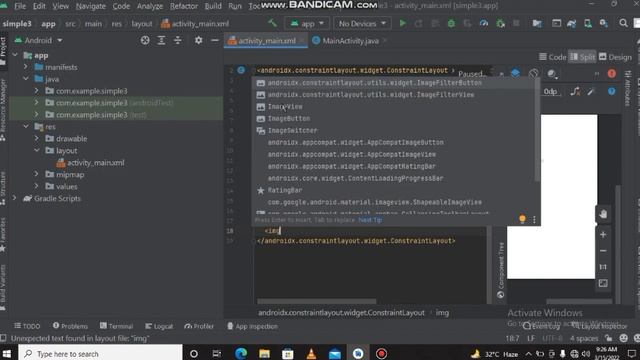Click the blue help icon in design toolbar
Screen dimensions: 640x360
click(611, 91)
